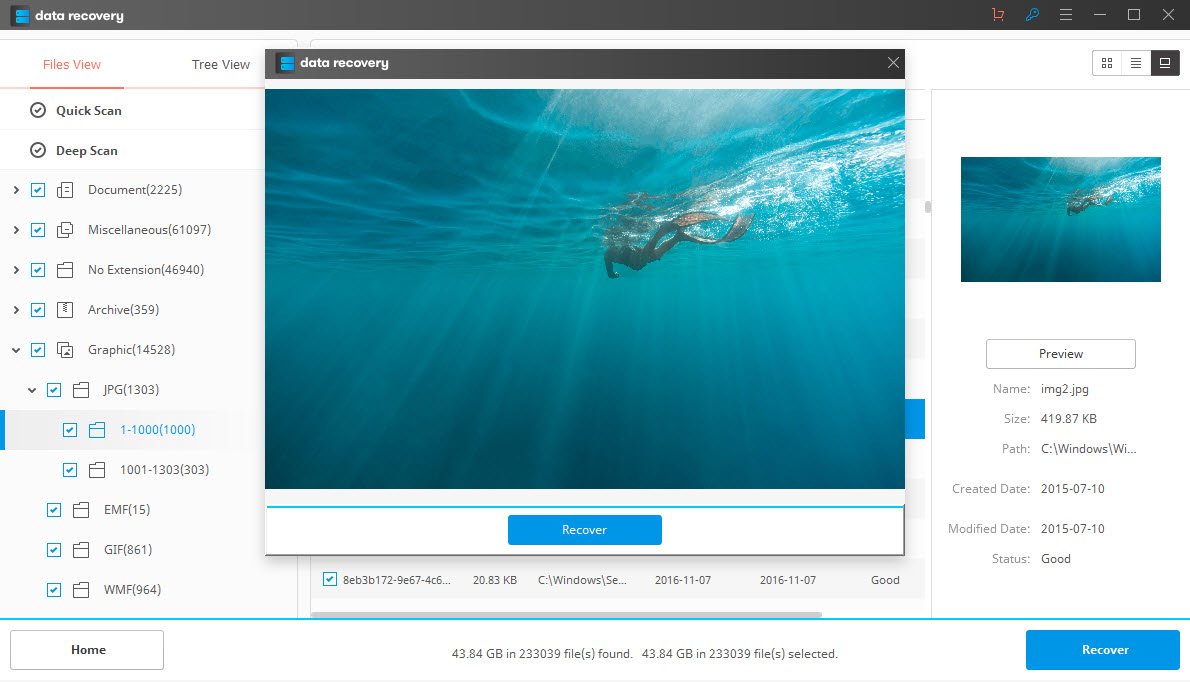Click the Graphic file type icon
The width and height of the screenshot is (1190, 682).
coord(64,349)
